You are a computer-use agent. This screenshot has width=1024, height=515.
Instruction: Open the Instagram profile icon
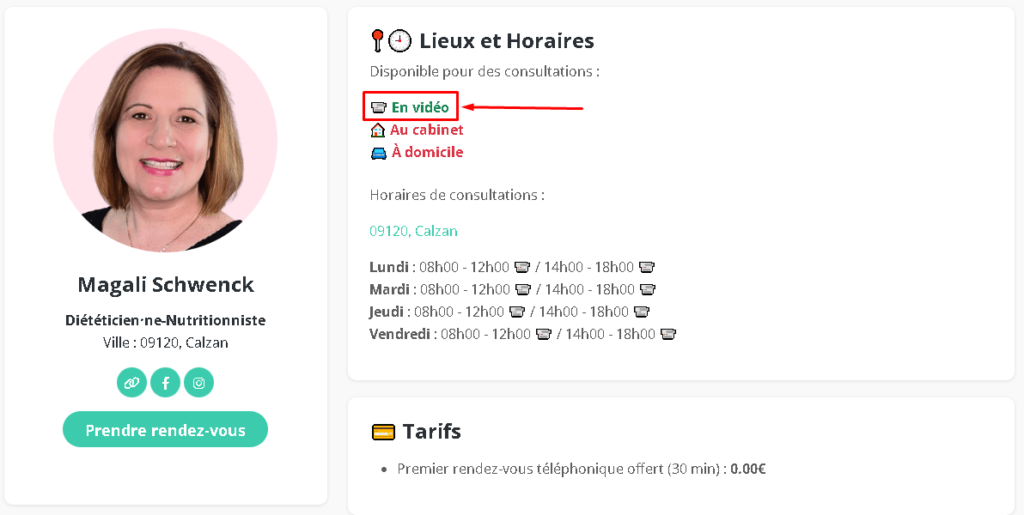click(199, 382)
